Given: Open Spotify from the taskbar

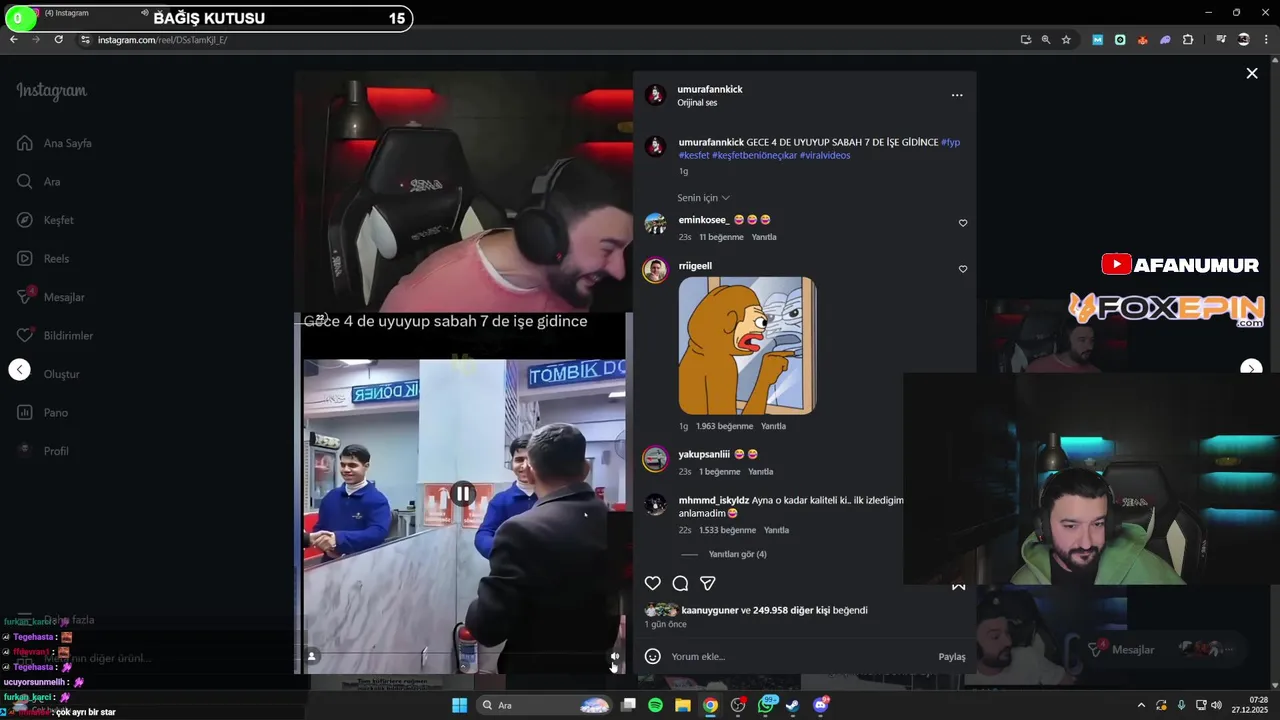Looking at the screenshot, I should [655, 705].
